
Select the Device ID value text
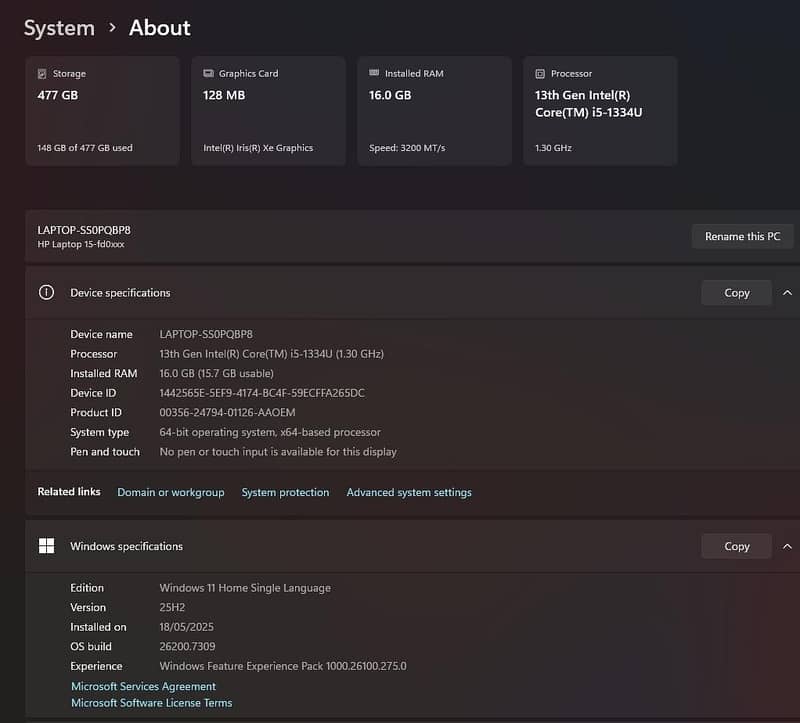coord(262,393)
